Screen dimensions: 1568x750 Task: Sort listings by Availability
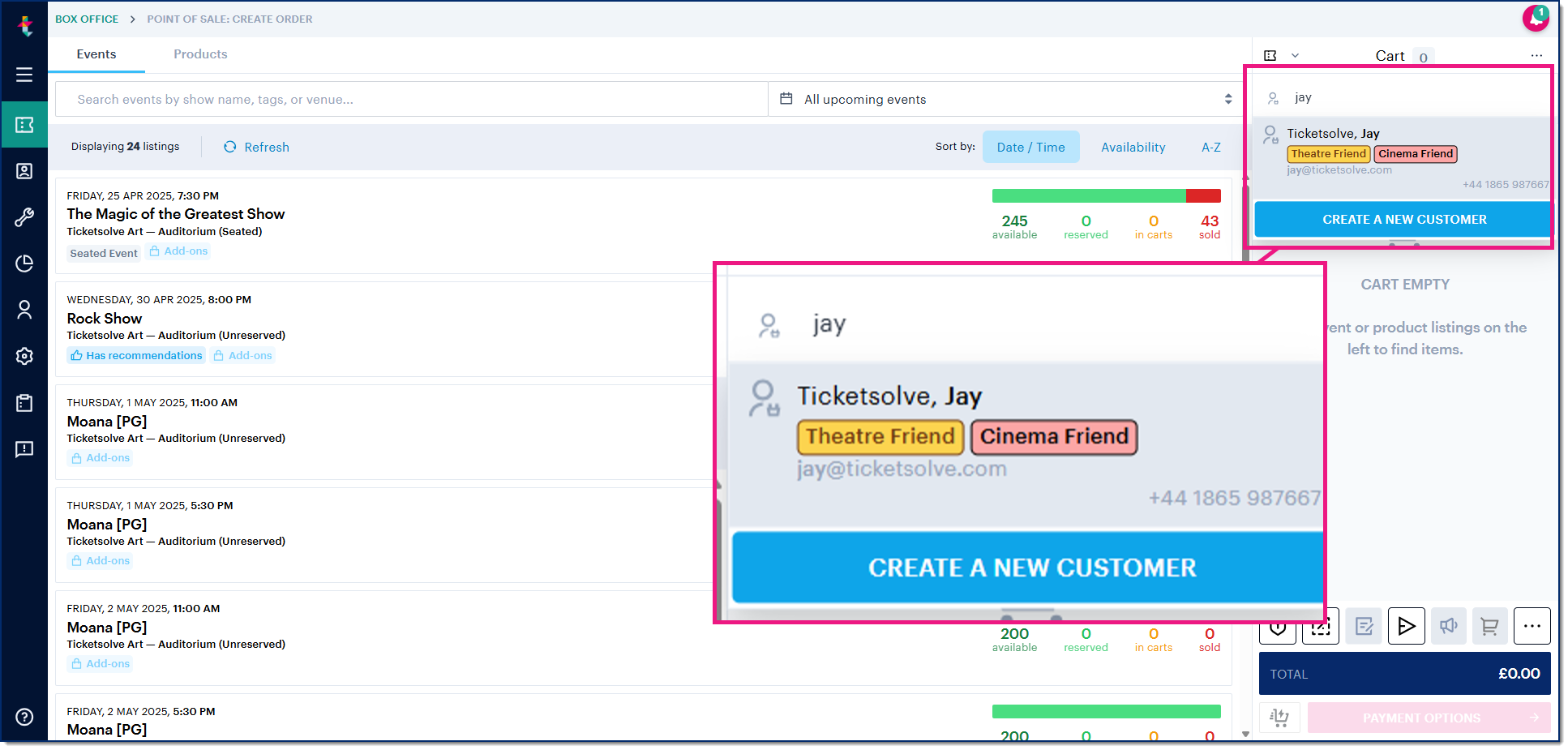(x=1133, y=147)
